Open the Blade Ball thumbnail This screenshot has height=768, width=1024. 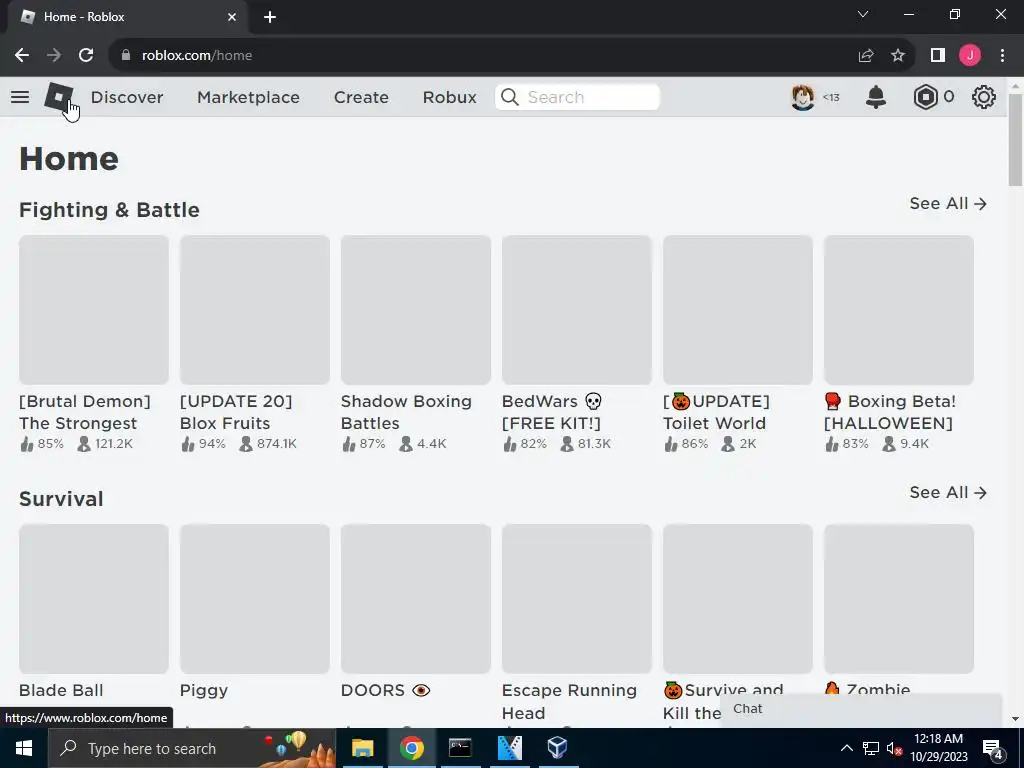point(94,599)
